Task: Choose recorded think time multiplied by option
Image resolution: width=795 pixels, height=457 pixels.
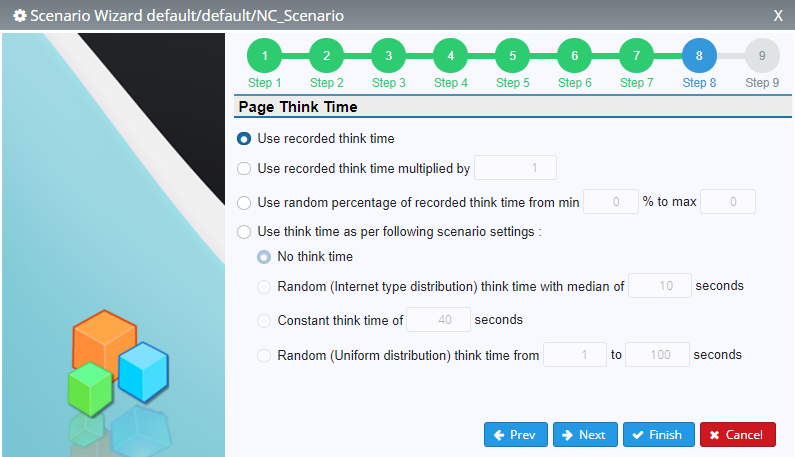Action: click(x=244, y=168)
